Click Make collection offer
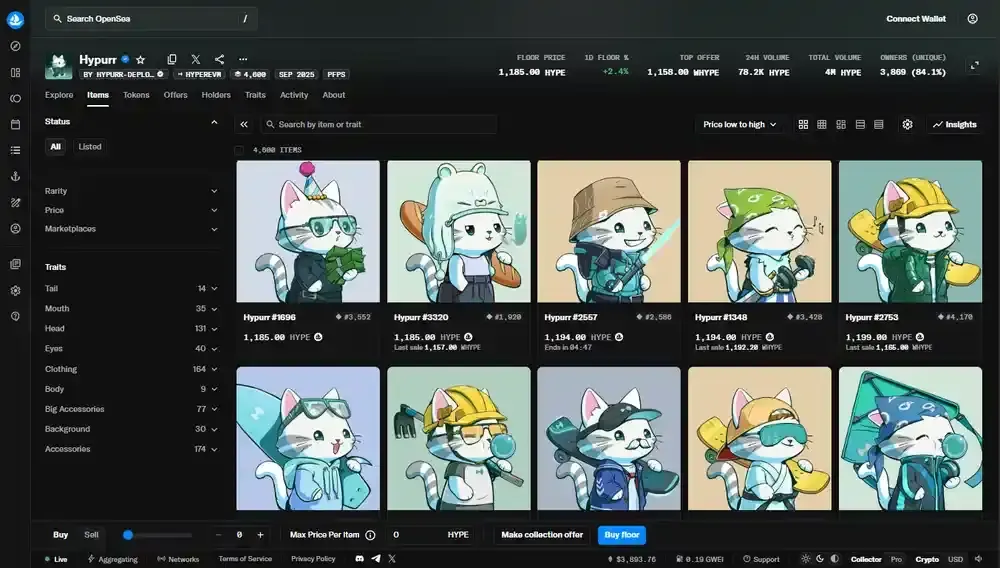The width and height of the screenshot is (1000, 568). (542, 535)
